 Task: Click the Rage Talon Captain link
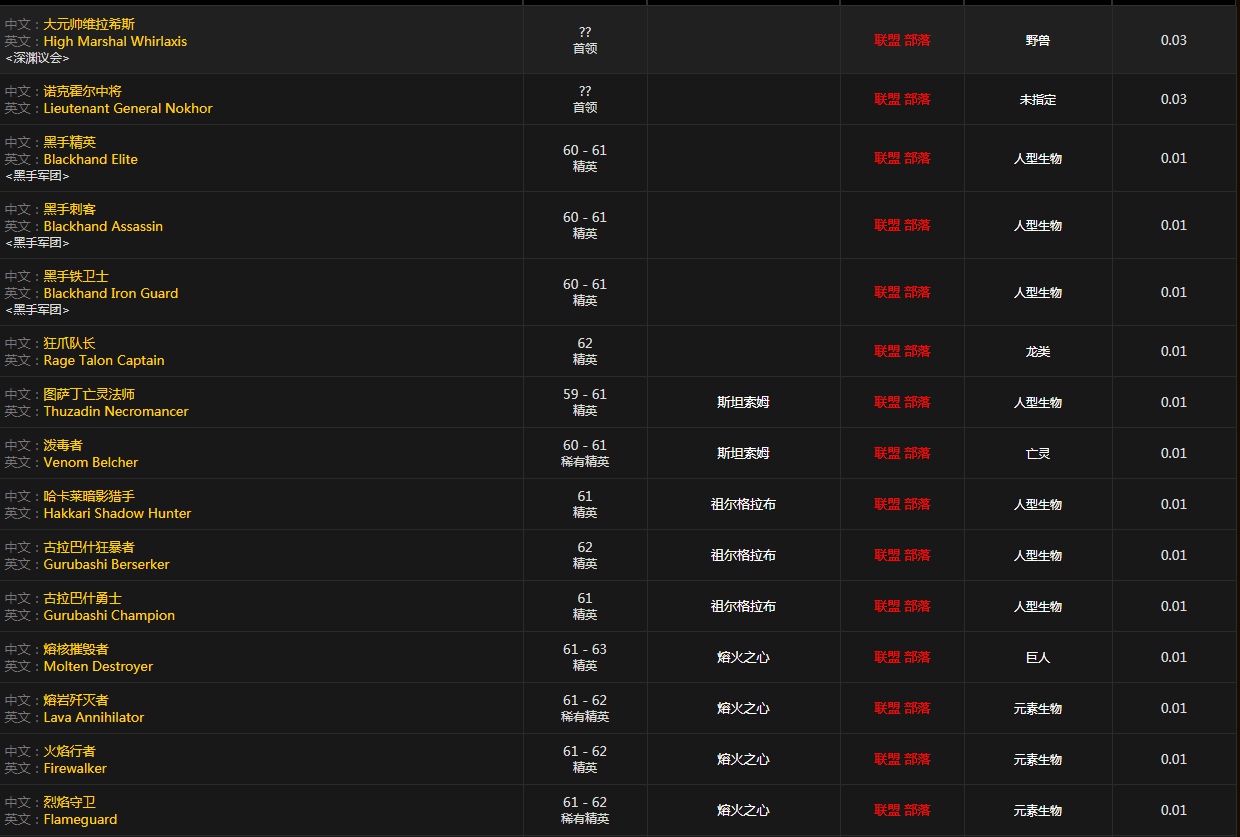(104, 360)
